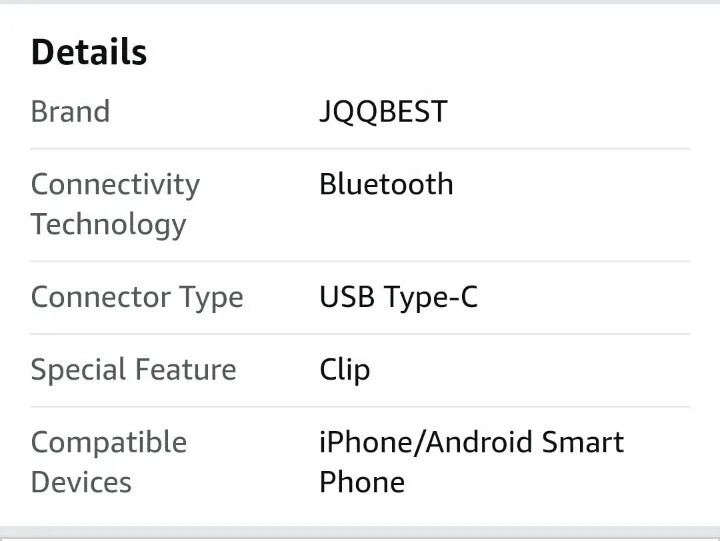Click the word Compatible in the label
Viewport: 720px width, 541px height.
109,442
